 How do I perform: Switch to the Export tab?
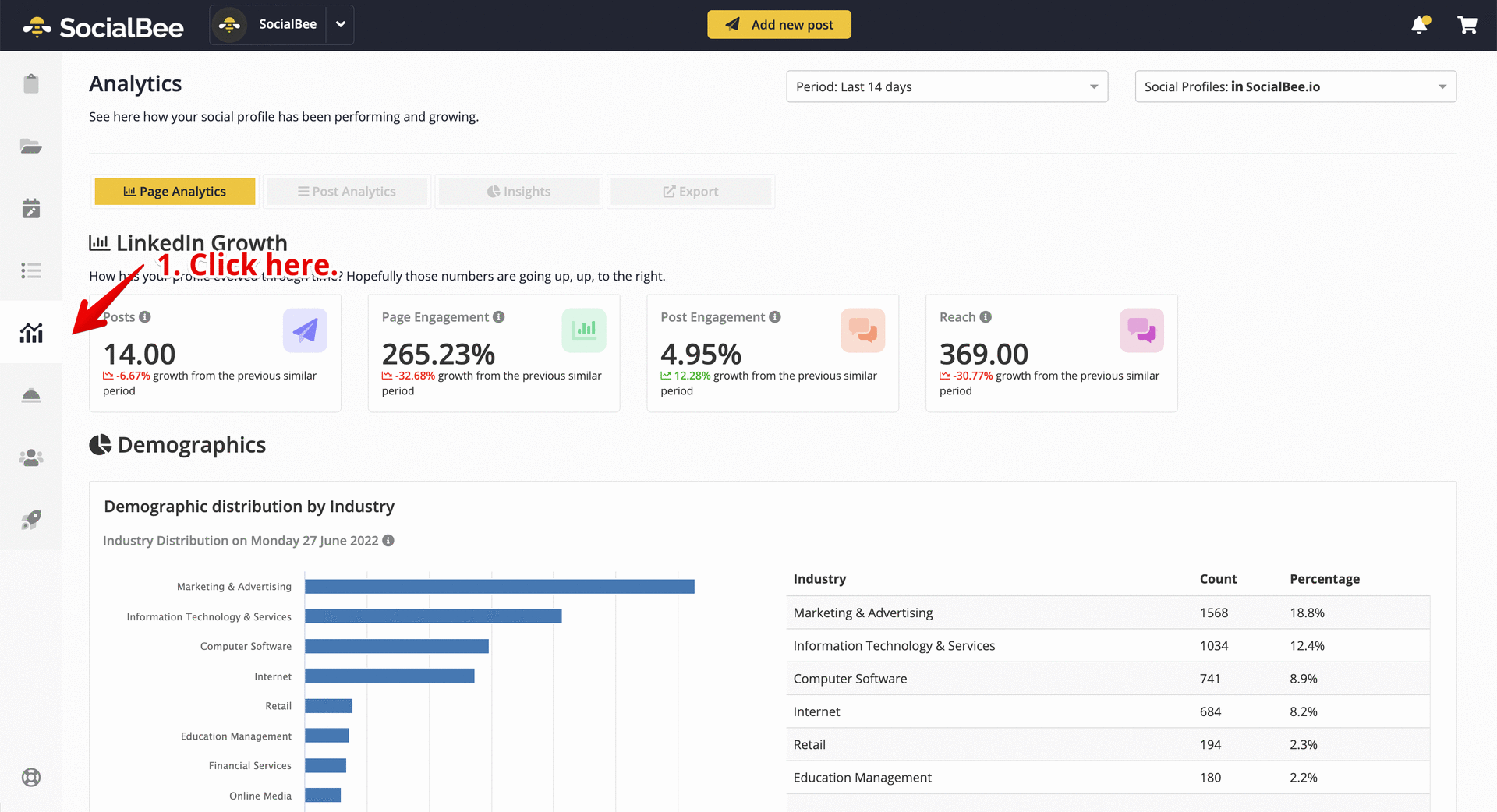(691, 192)
